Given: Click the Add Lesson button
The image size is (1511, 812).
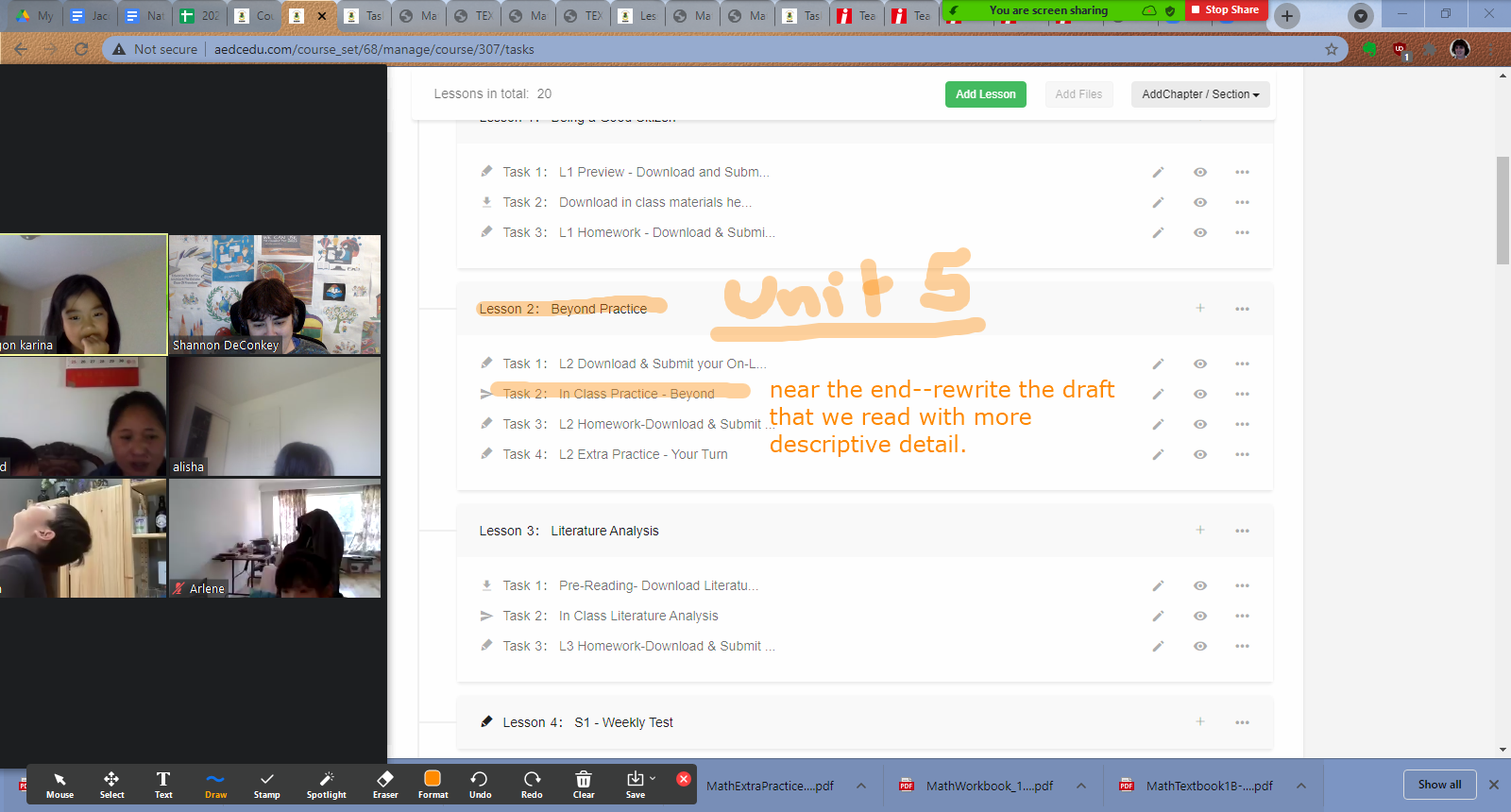Looking at the screenshot, I should (985, 94).
